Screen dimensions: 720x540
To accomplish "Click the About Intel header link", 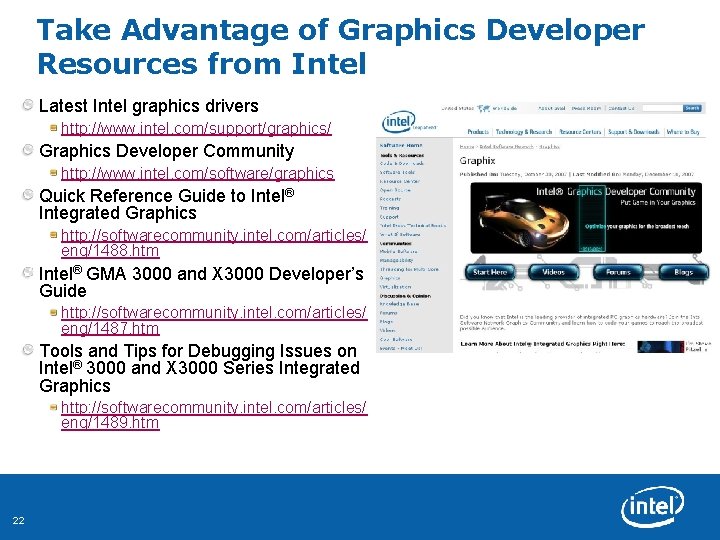I will pos(551,108).
